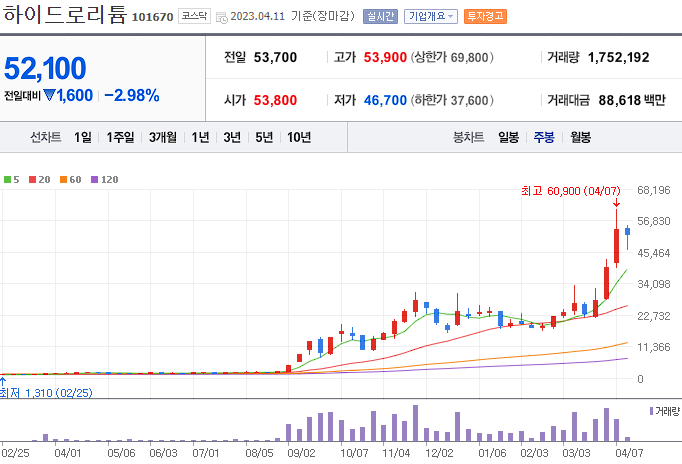
Task: Click the 12/02 date axis label
Action: click(439, 453)
